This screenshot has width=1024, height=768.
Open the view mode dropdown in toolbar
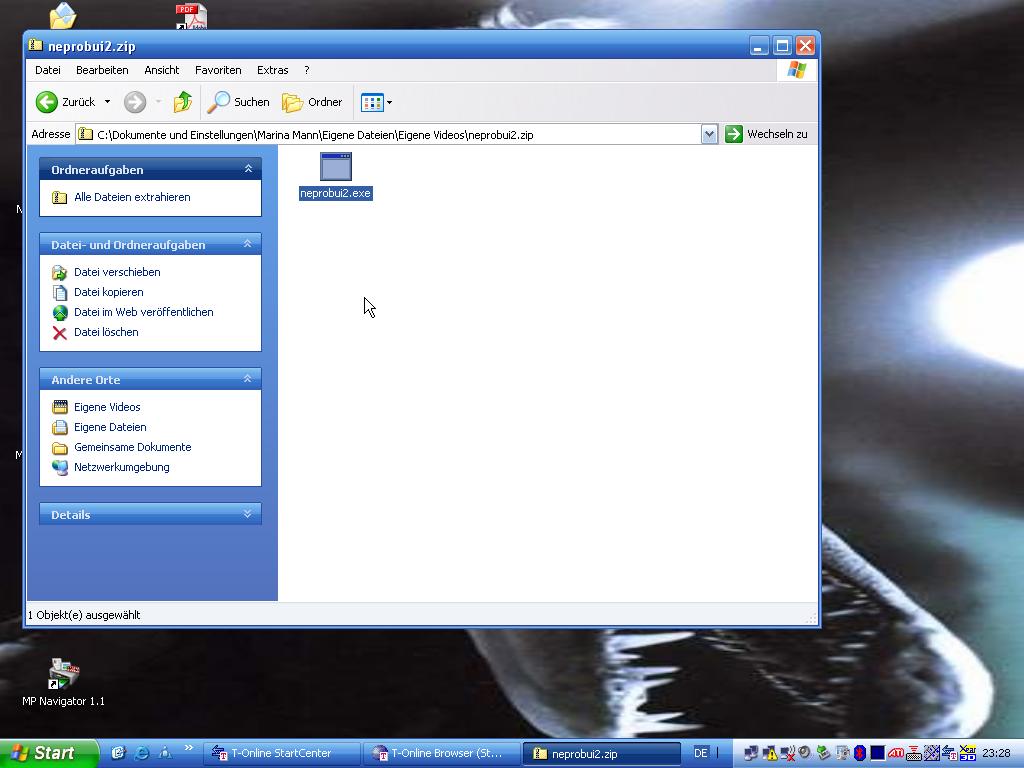tap(389, 102)
